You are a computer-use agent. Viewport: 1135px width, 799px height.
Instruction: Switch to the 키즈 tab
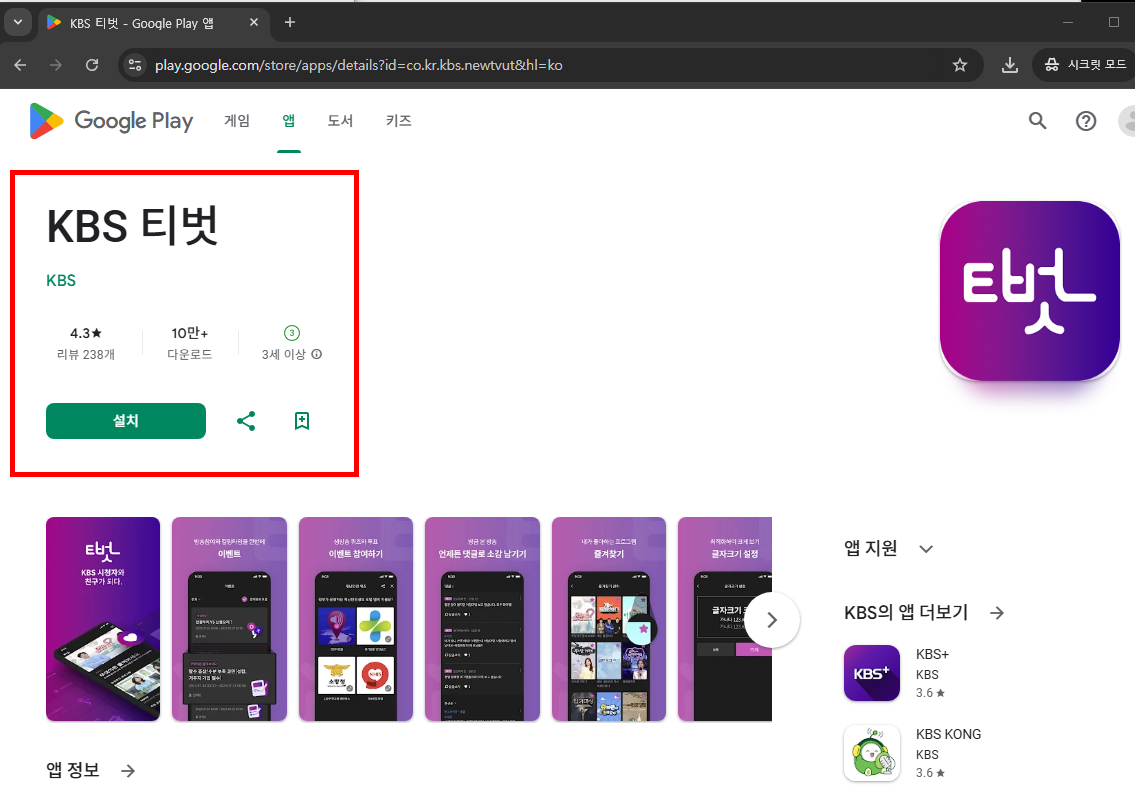pyautogui.click(x=398, y=120)
